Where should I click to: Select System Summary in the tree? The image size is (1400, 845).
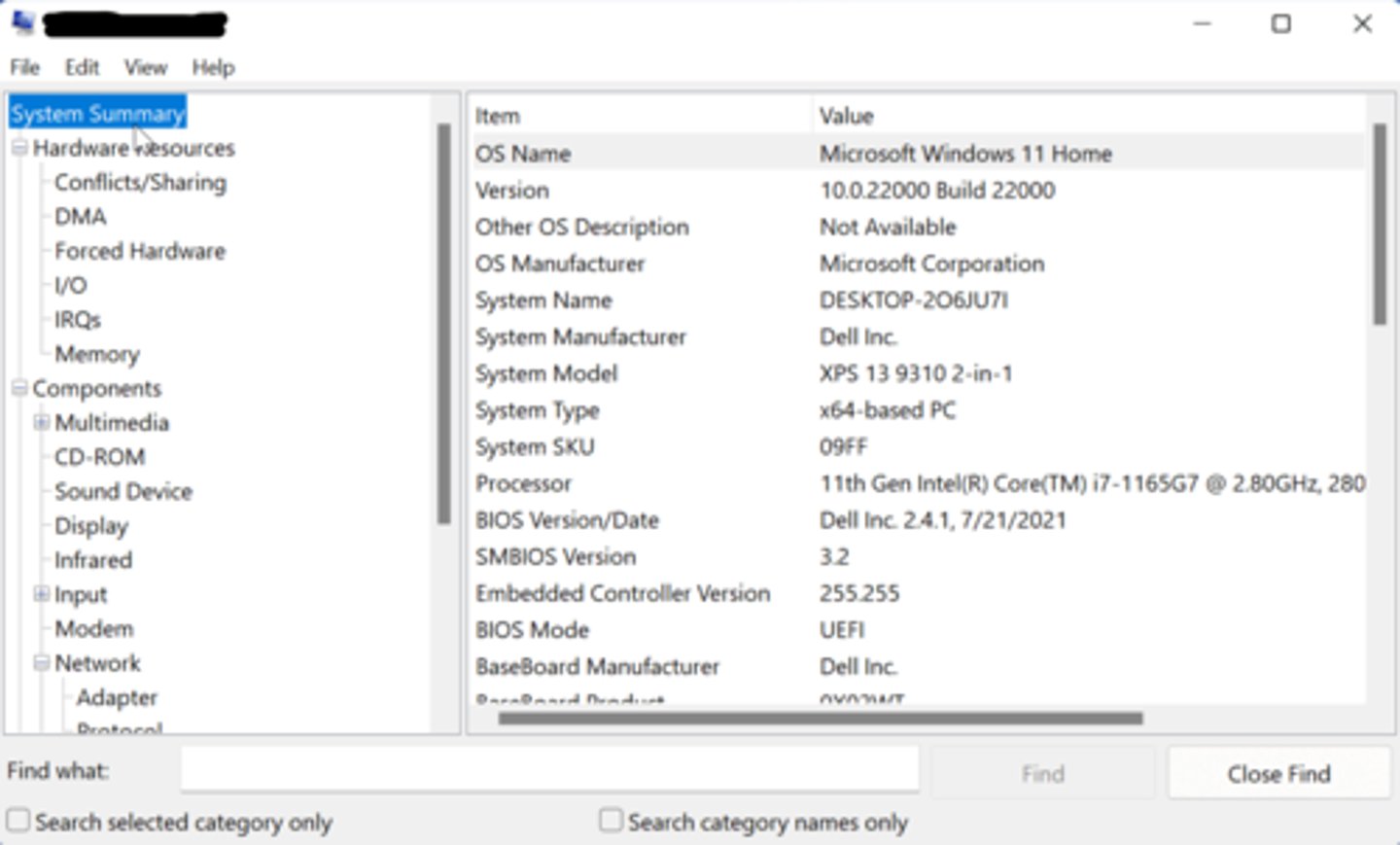pyautogui.click(x=98, y=114)
